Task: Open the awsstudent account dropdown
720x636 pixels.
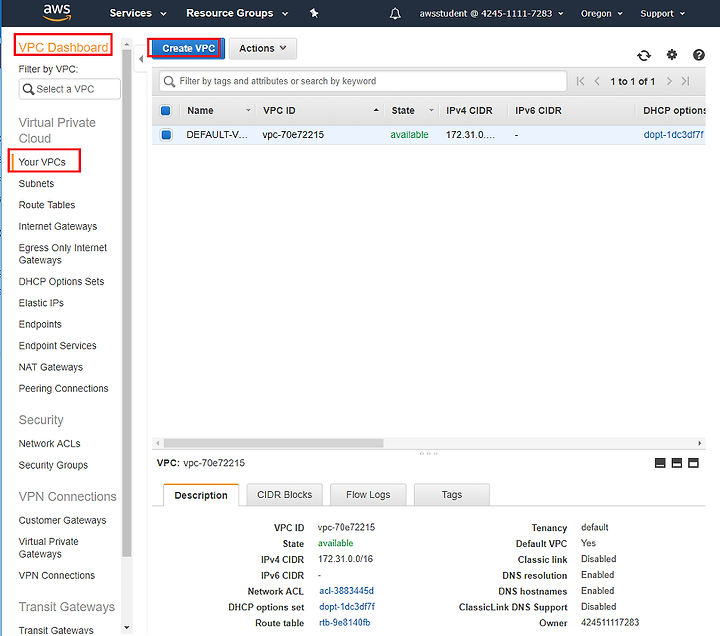Action: tap(491, 14)
